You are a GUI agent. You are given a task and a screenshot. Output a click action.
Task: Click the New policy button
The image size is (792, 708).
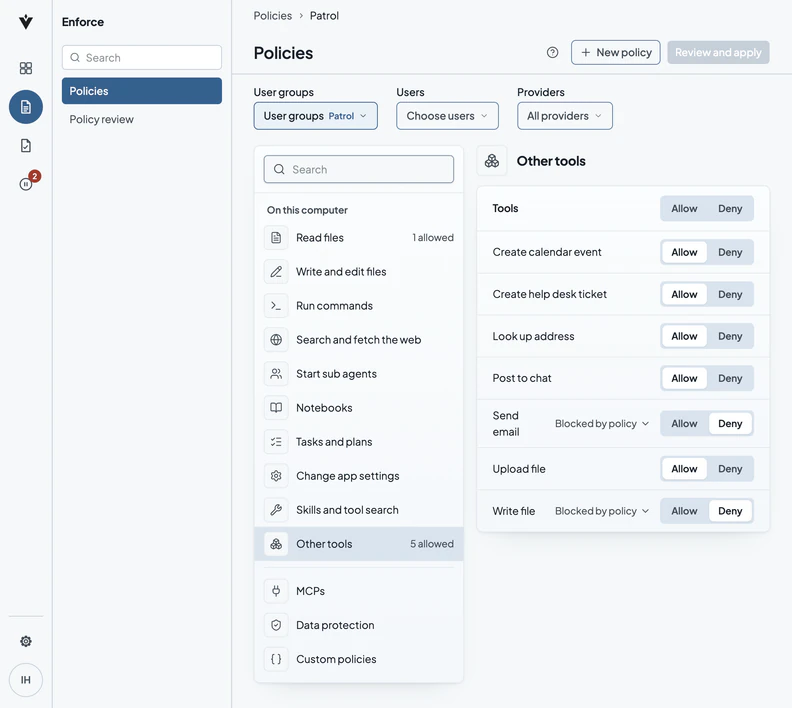616,53
